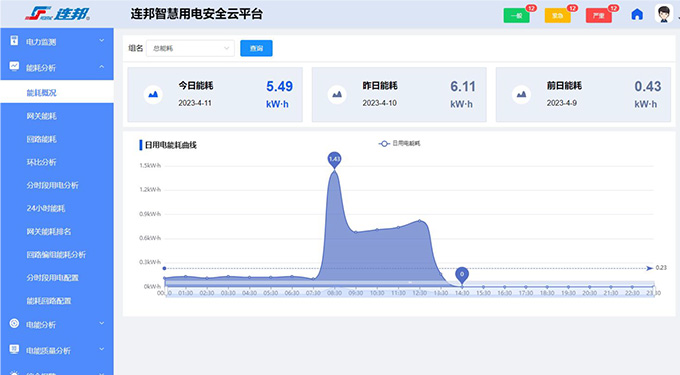Open the green 一般 alarm button
Viewport: 680px width, 375px height.
(x=516, y=16)
